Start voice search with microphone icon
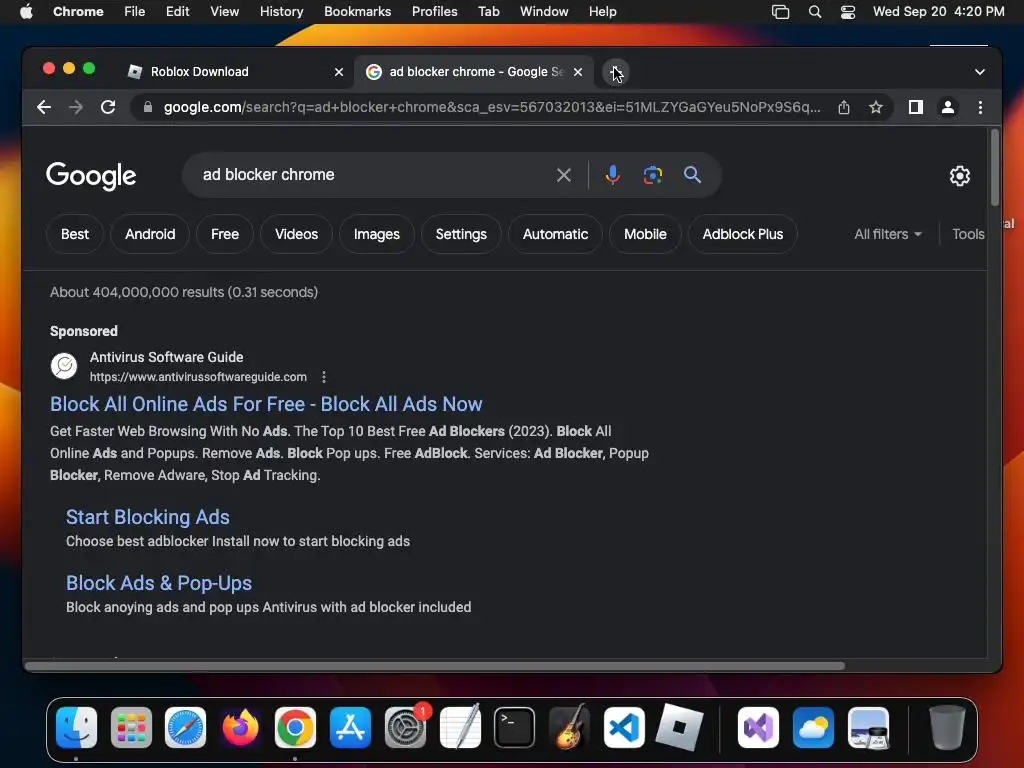Image resolution: width=1024 pixels, height=768 pixels. 612,175
